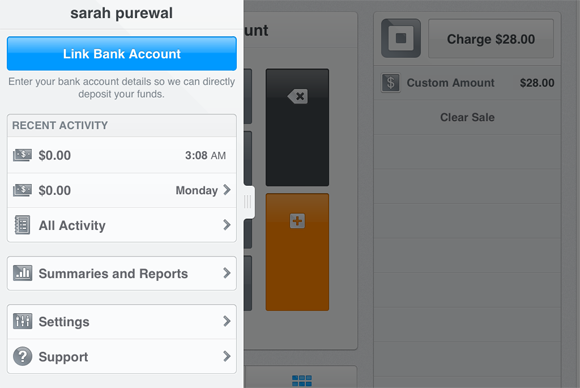
Task: Open Summaries and Reports chevron arrow
Action: pyautogui.click(x=227, y=273)
